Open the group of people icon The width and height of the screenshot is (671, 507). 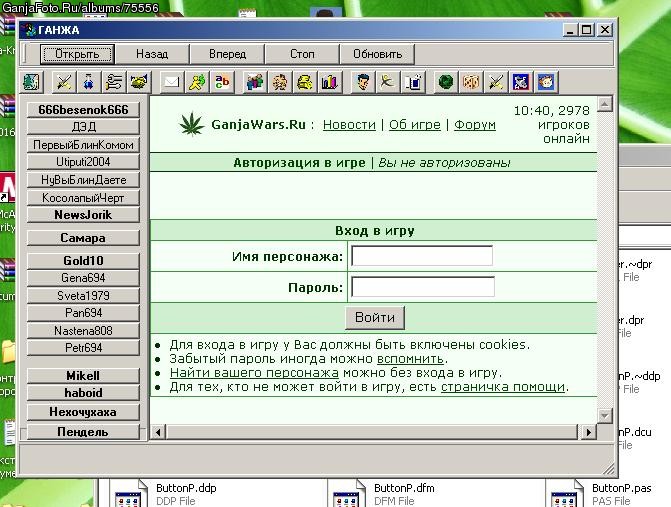pos(255,82)
